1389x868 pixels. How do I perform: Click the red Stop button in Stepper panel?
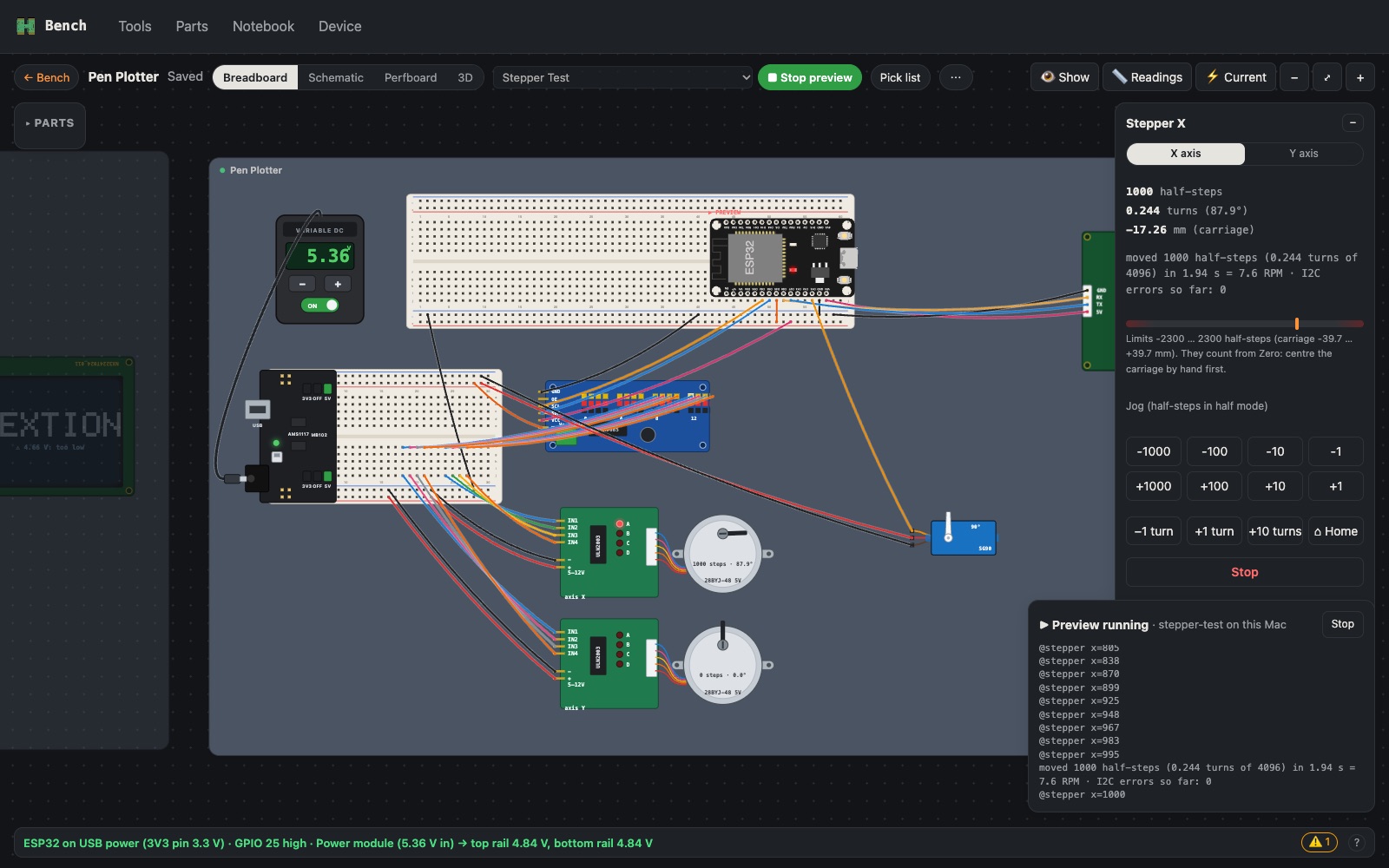pyautogui.click(x=1244, y=572)
